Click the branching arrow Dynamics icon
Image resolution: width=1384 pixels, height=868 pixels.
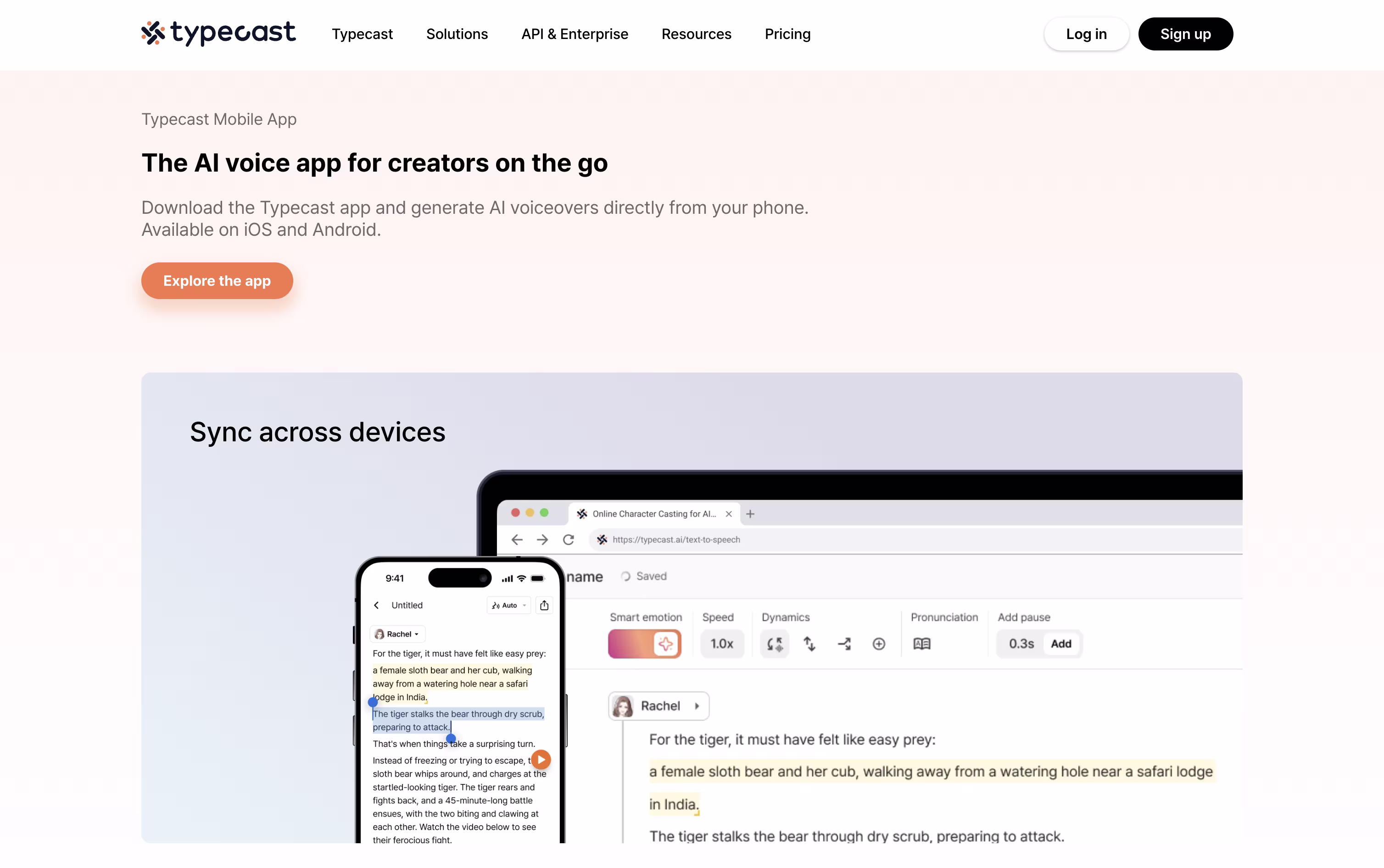(x=844, y=644)
